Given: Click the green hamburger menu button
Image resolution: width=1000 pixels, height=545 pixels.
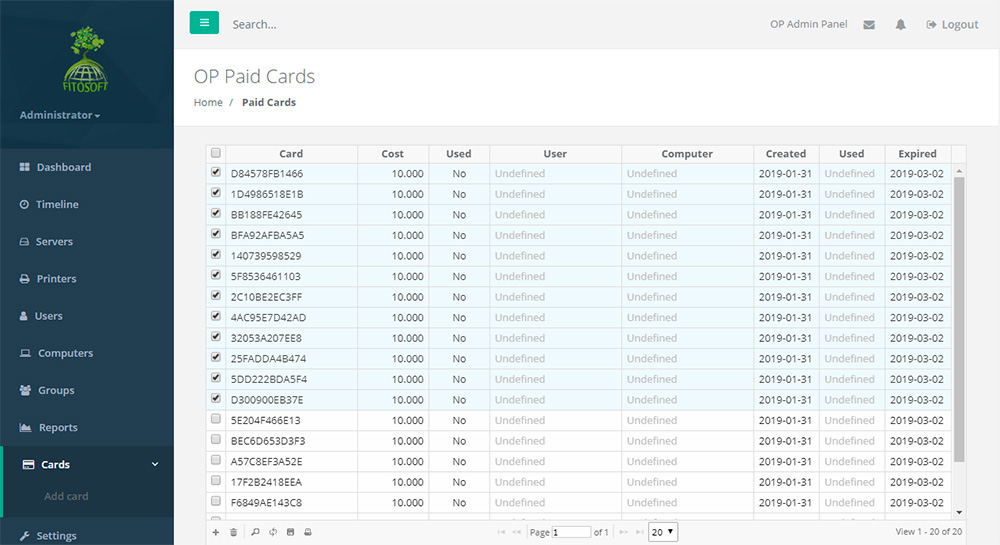Looking at the screenshot, I should [x=204, y=23].
